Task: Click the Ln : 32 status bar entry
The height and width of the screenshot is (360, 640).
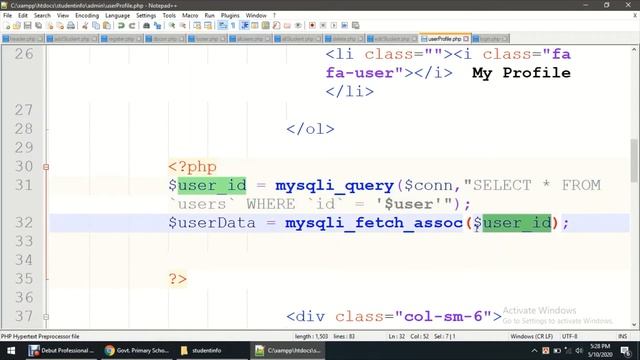Action: (x=396, y=336)
